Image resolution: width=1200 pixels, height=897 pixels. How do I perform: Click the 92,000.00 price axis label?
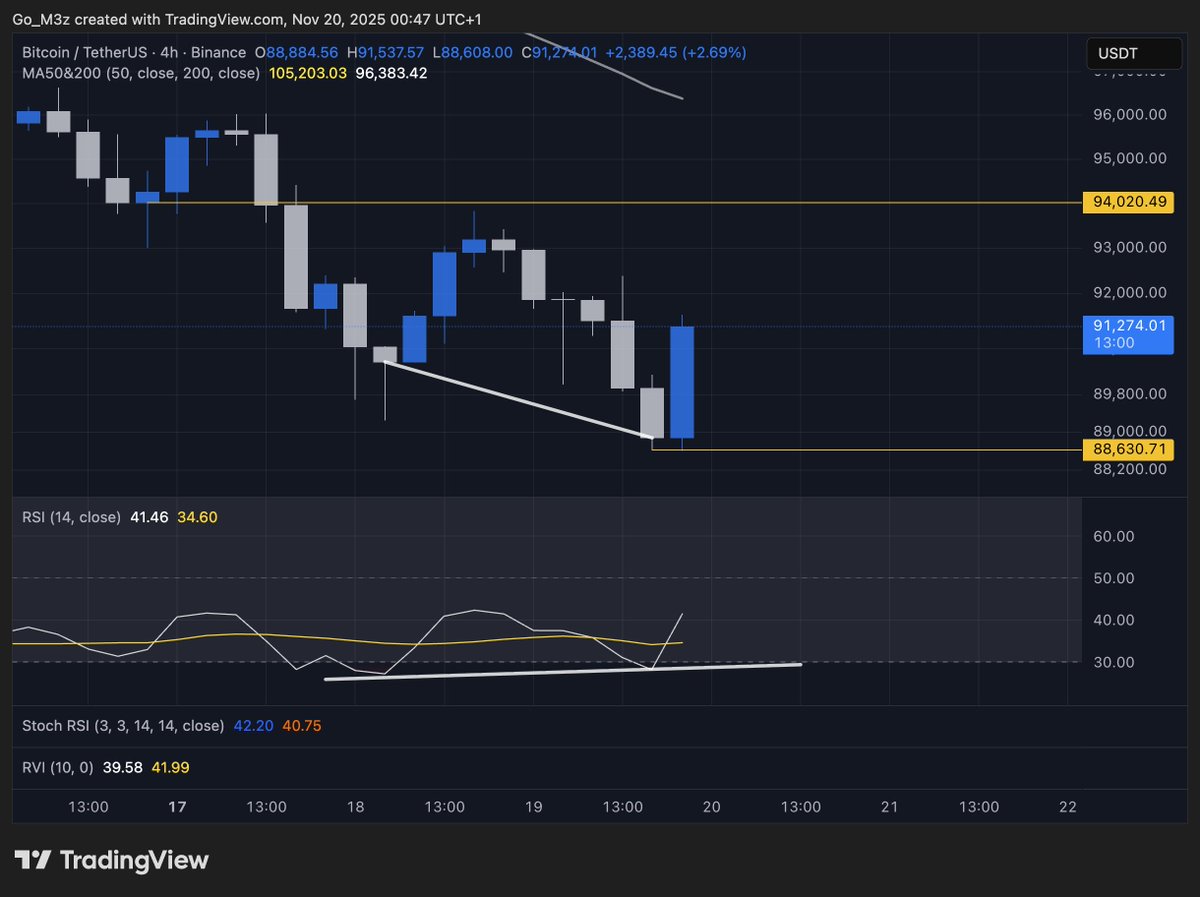tap(1130, 292)
